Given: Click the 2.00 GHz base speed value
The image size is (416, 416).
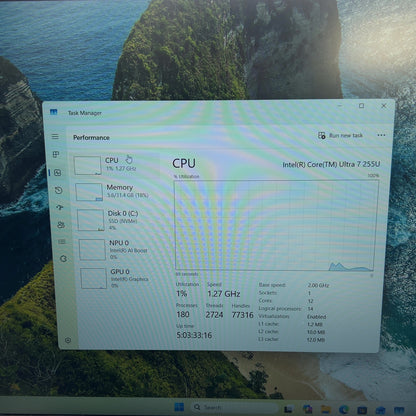Looking at the screenshot, I should pos(318,285).
